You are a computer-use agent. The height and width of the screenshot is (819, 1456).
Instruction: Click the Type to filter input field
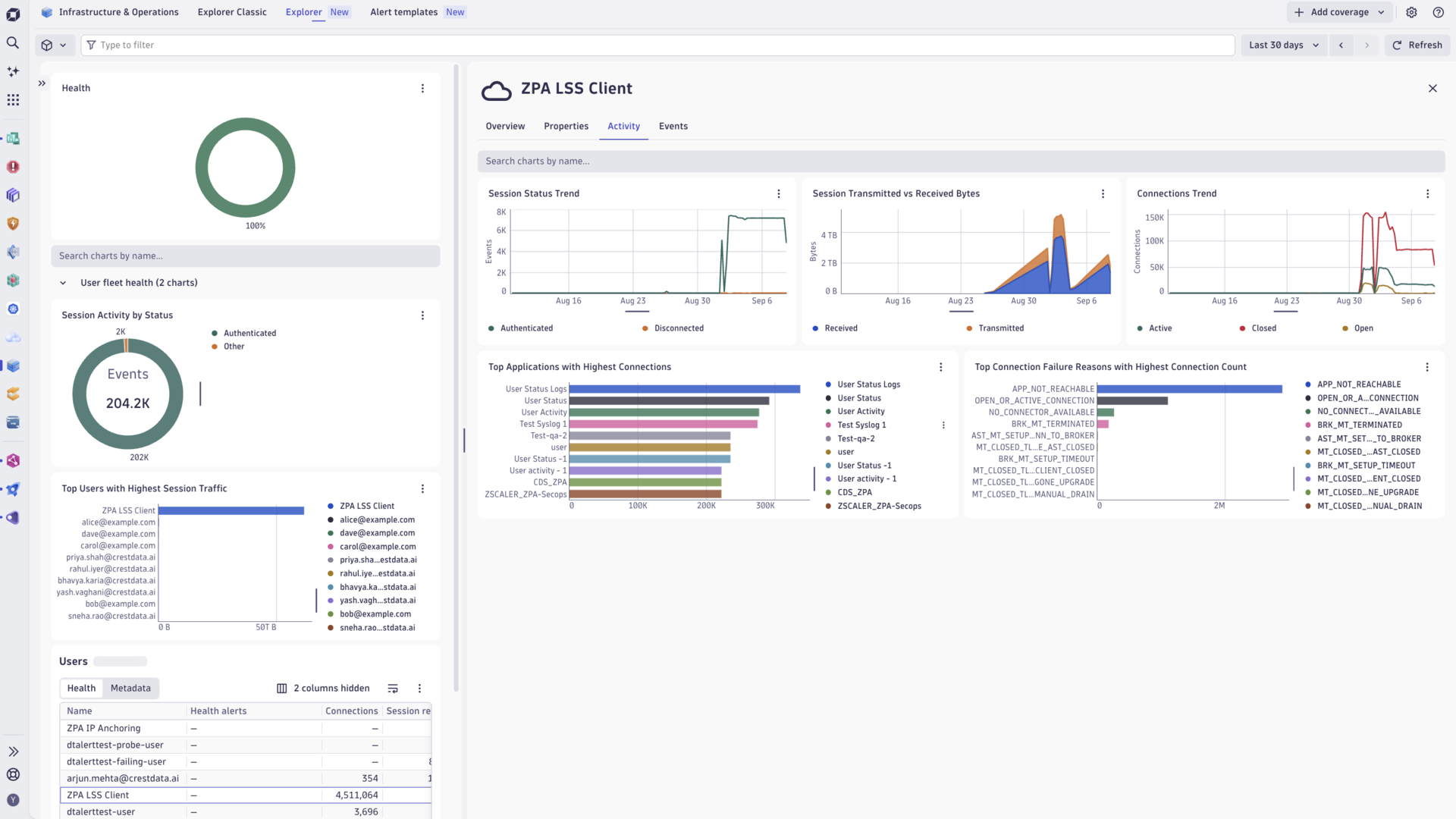657,45
